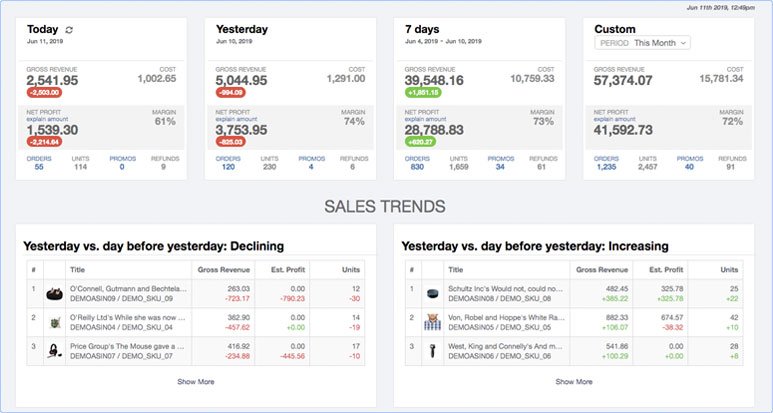
Task: Show more increasing products
Action: (x=574, y=381)
